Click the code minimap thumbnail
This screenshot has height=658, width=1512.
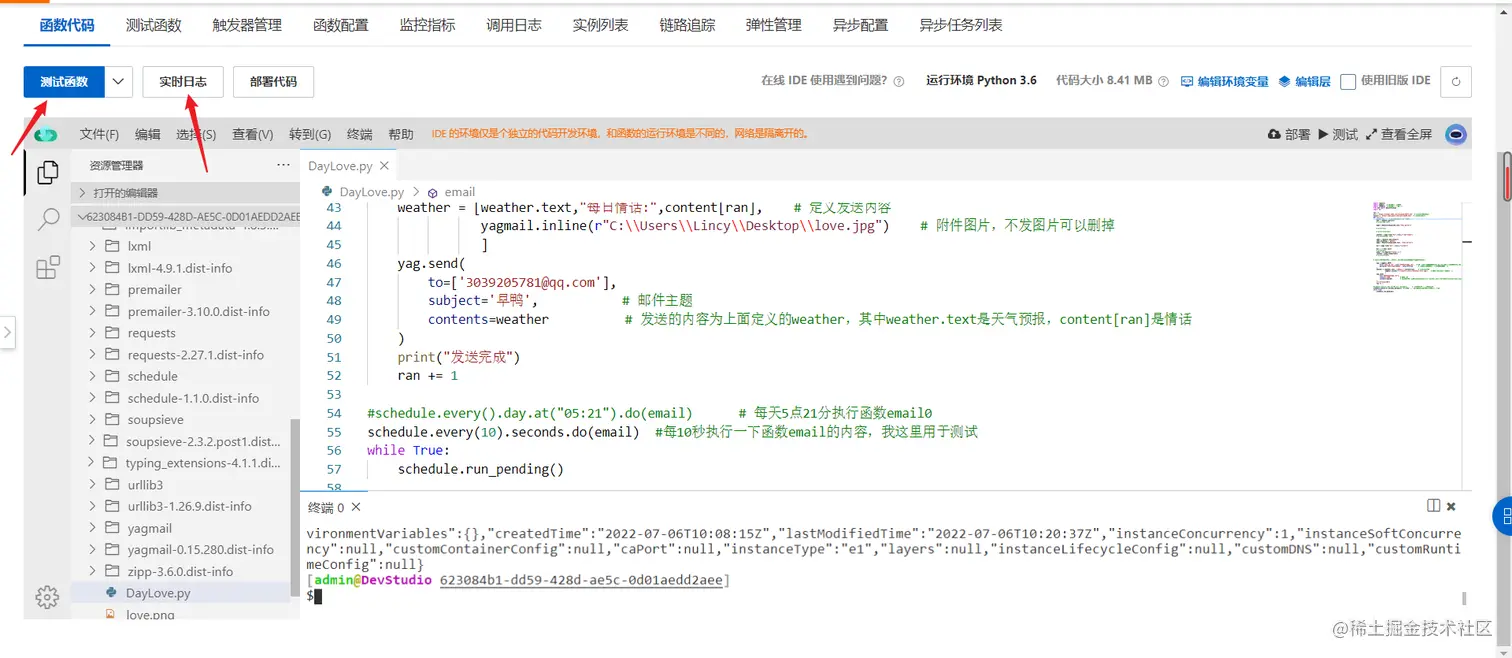point(1415,247)
